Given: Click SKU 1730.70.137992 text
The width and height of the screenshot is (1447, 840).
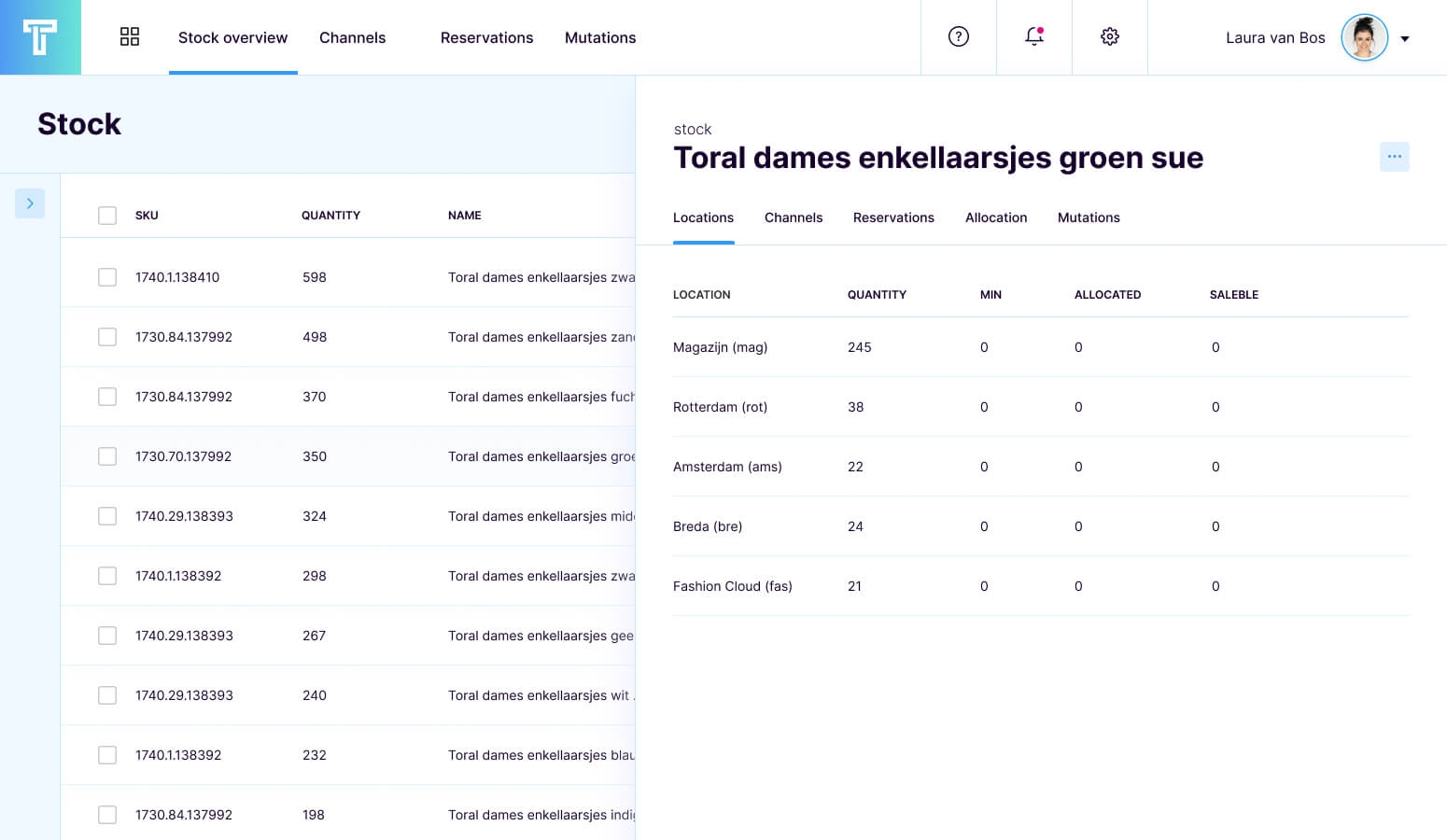Looking at the screenshot, I should click(183, 456).
